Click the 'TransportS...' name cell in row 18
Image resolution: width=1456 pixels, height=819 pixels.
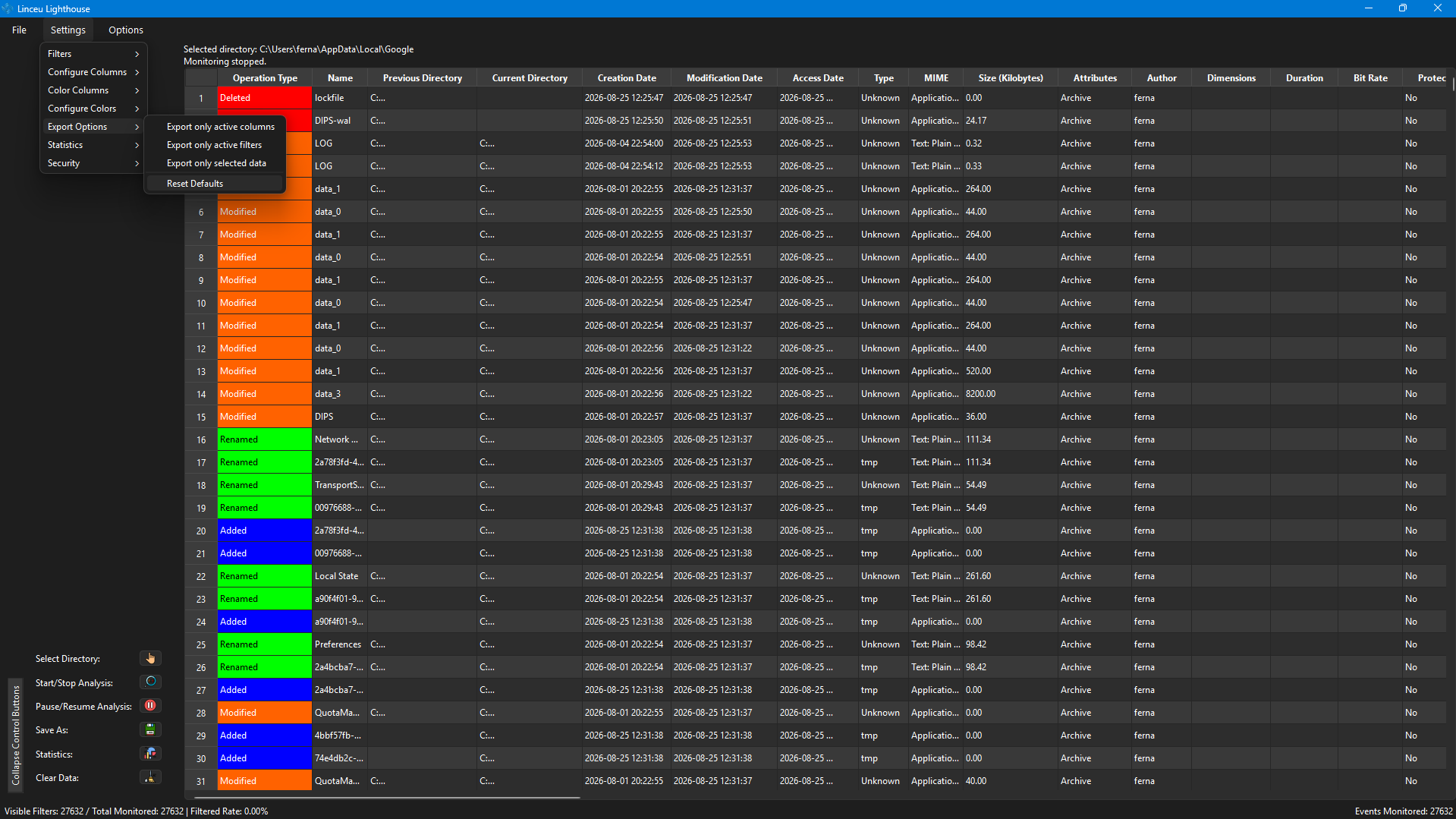(340, 485)
